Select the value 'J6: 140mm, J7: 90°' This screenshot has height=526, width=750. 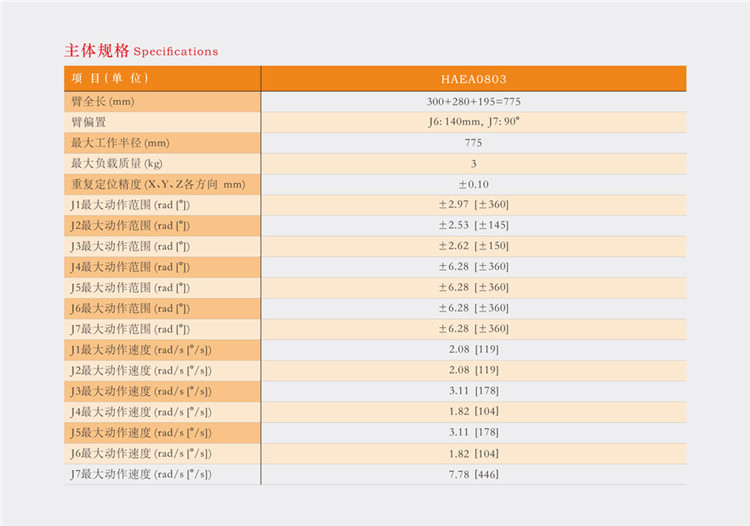(474, 122)
